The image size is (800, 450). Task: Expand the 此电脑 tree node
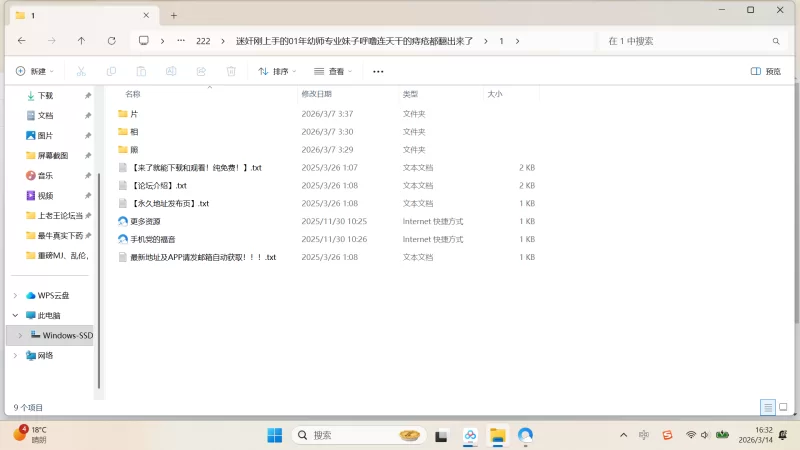[x=14, y=315]
